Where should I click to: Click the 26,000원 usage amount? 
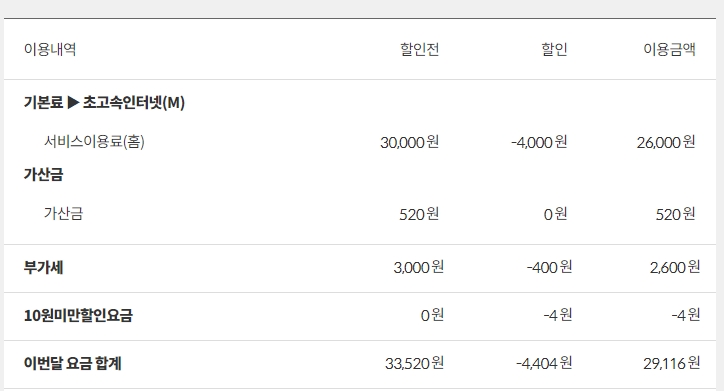[666, 142]
